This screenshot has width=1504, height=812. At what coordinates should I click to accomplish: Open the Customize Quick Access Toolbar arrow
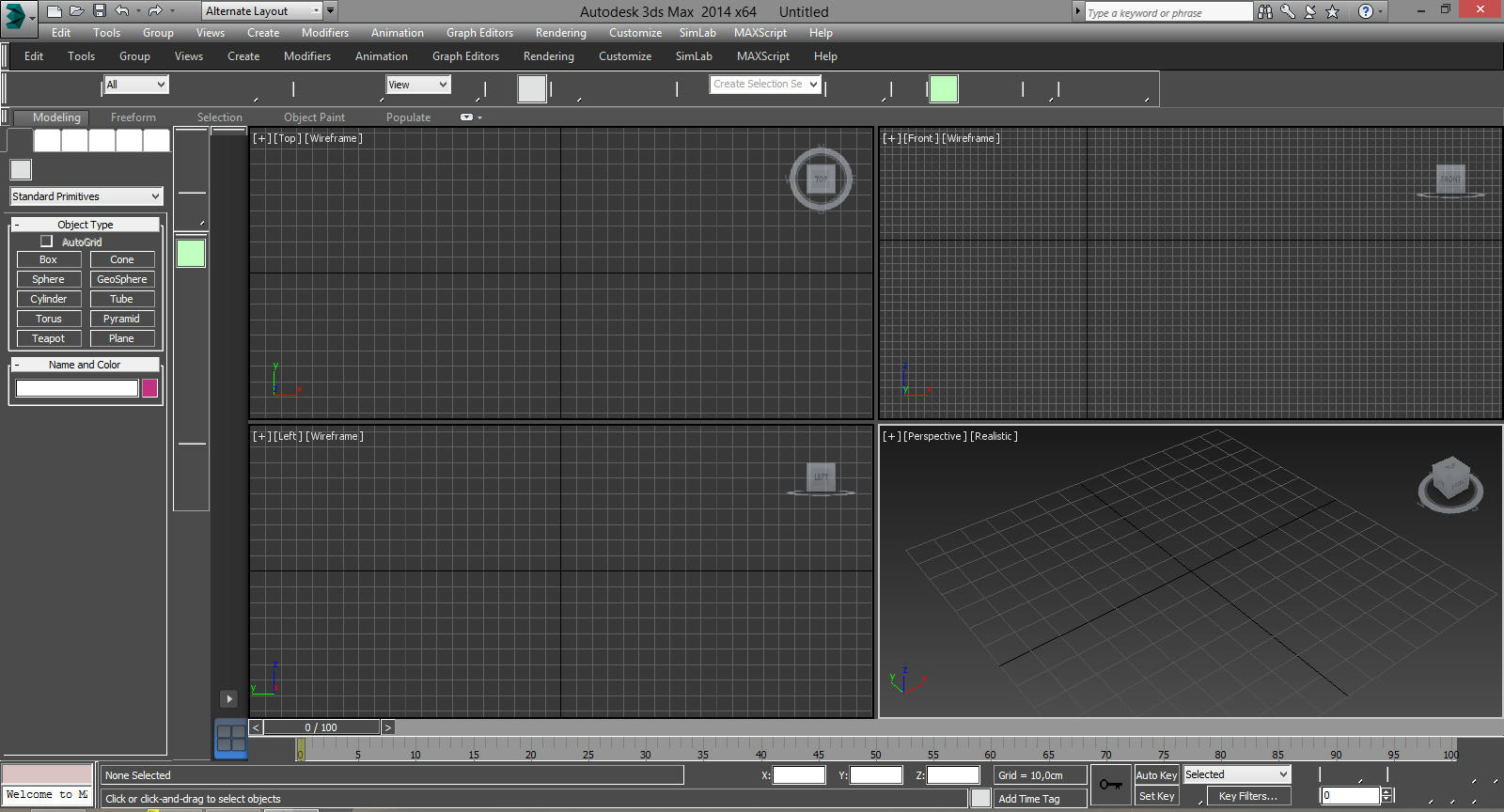(330, 11)
